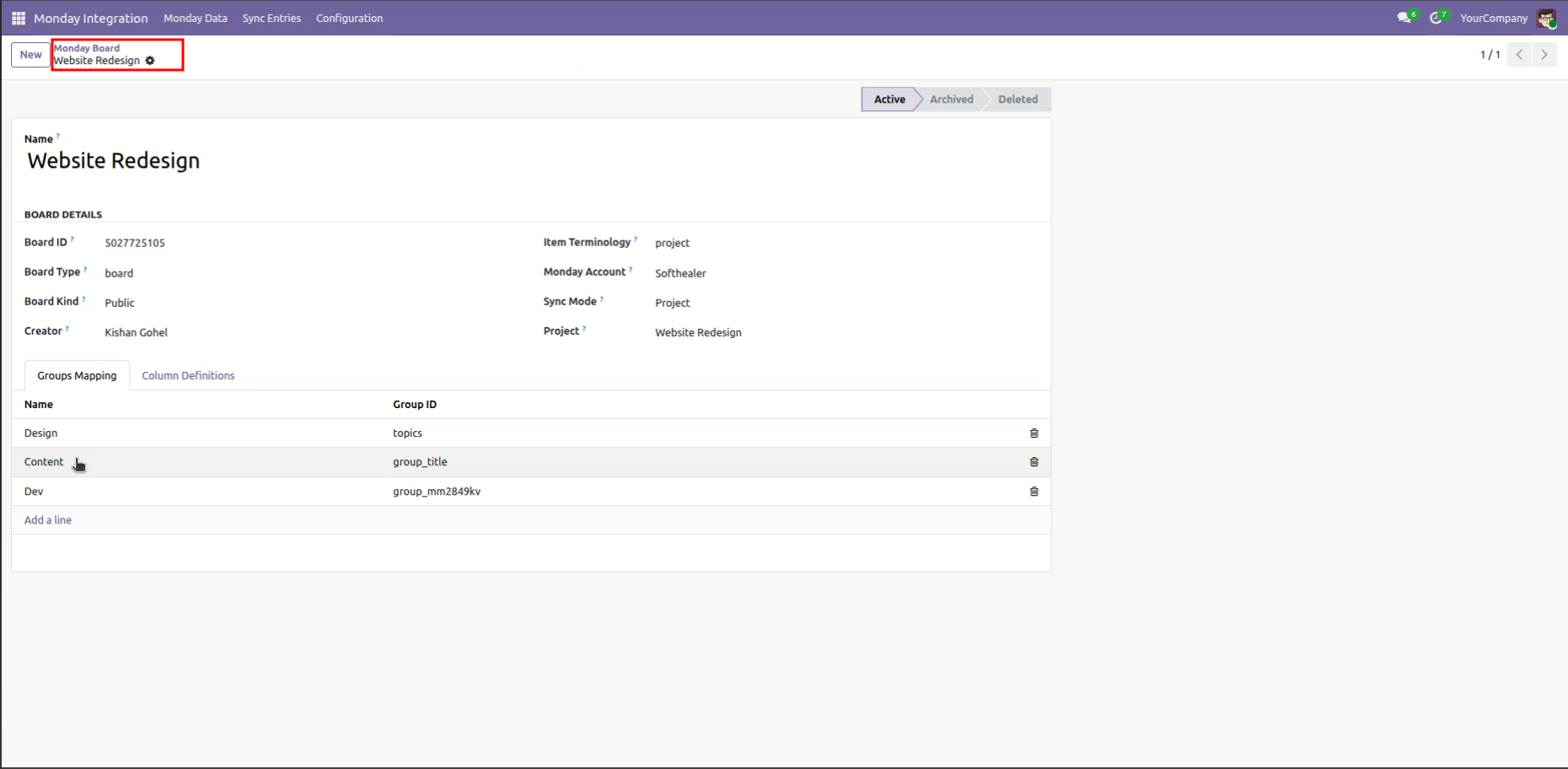1568x769 pixels.
Task: Show help tooltip for Board Type label
Action: point(85,268)
